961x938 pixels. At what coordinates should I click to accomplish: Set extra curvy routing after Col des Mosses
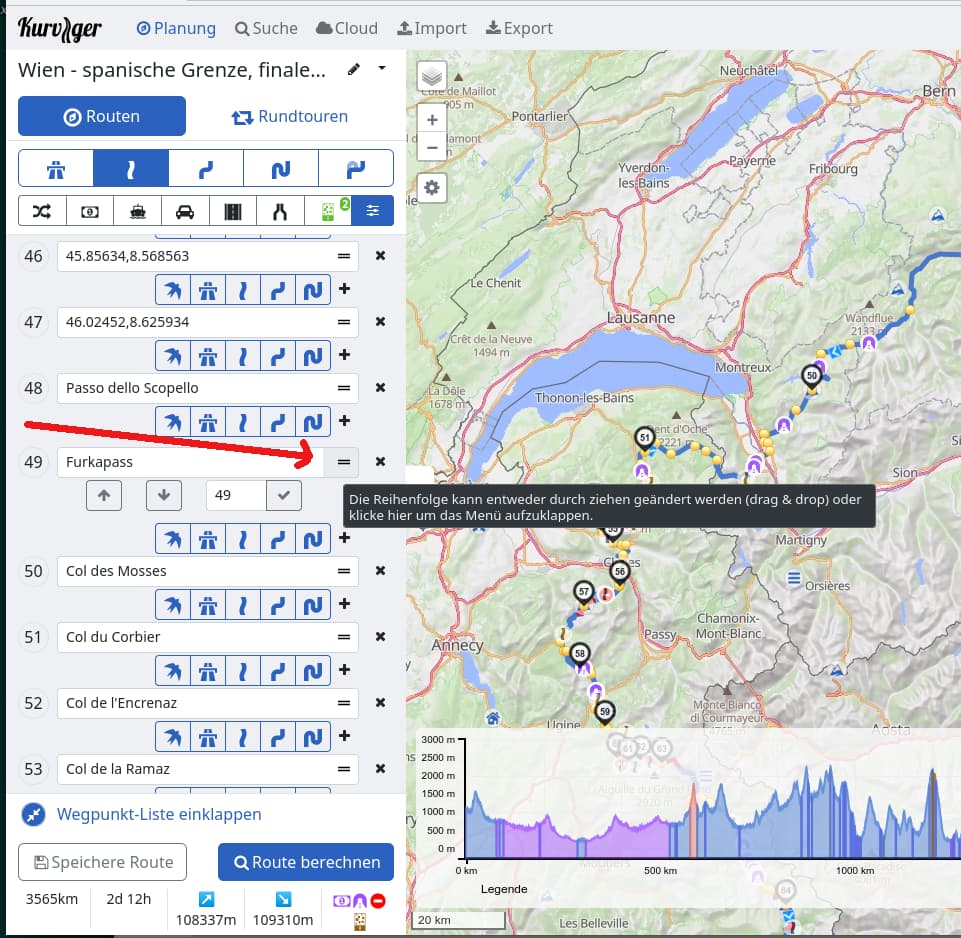(313, 605)
